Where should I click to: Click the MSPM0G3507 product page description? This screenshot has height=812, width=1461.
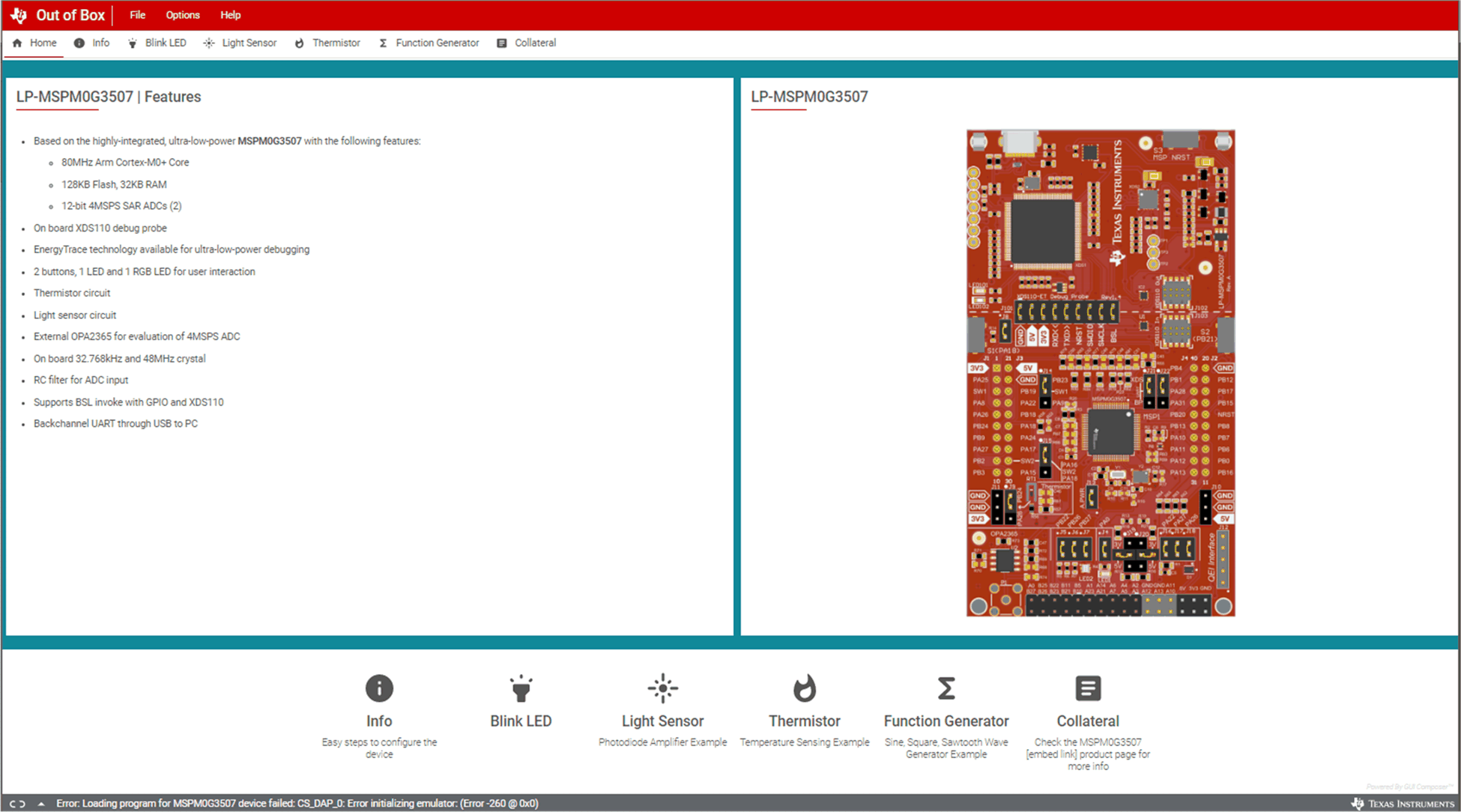click(1088, 754)
